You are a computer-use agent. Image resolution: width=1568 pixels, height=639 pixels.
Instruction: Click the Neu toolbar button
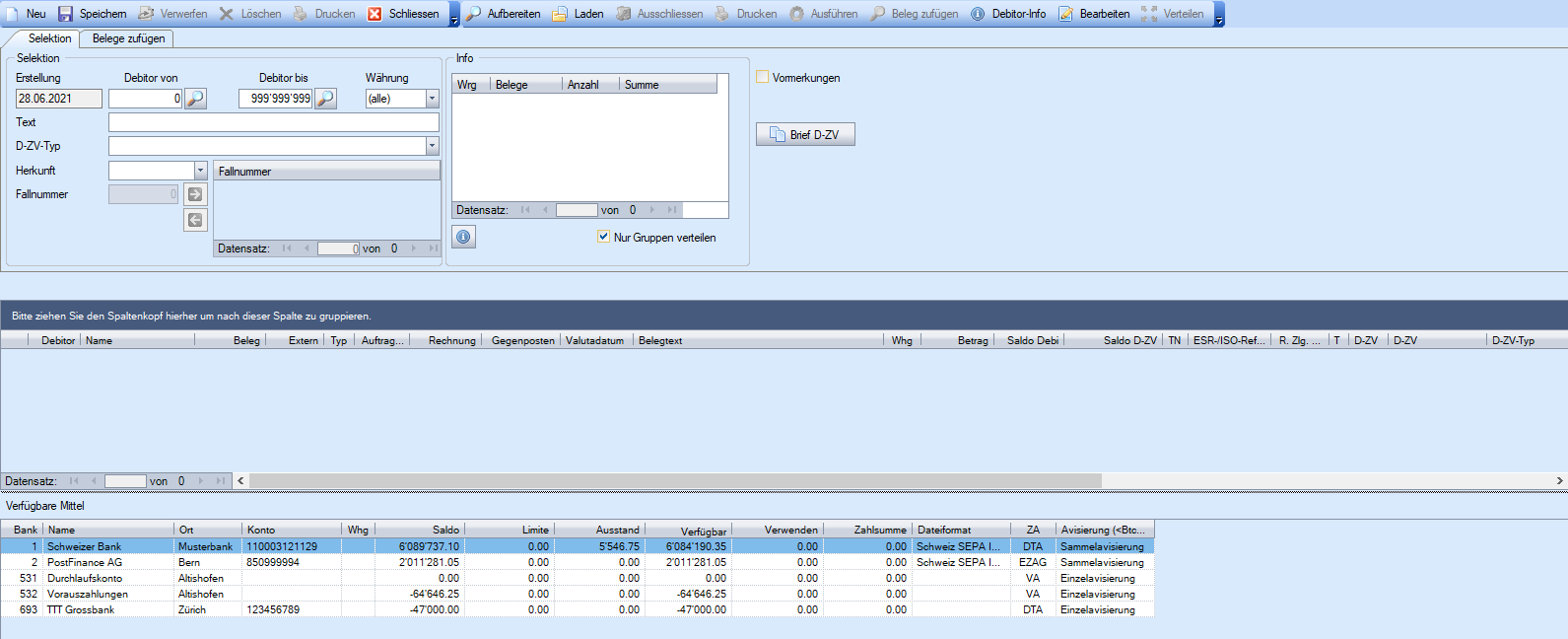point(27,14)
